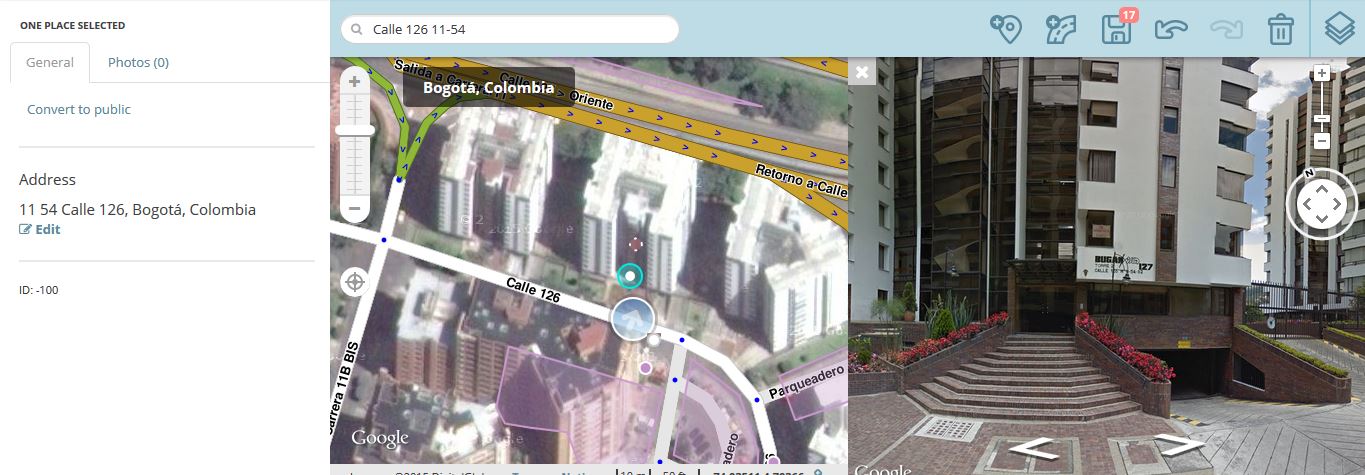Zoom in the map with plus button
Image resolution: width=1365 pixels, height=475 pixels.
coord(354,81)
